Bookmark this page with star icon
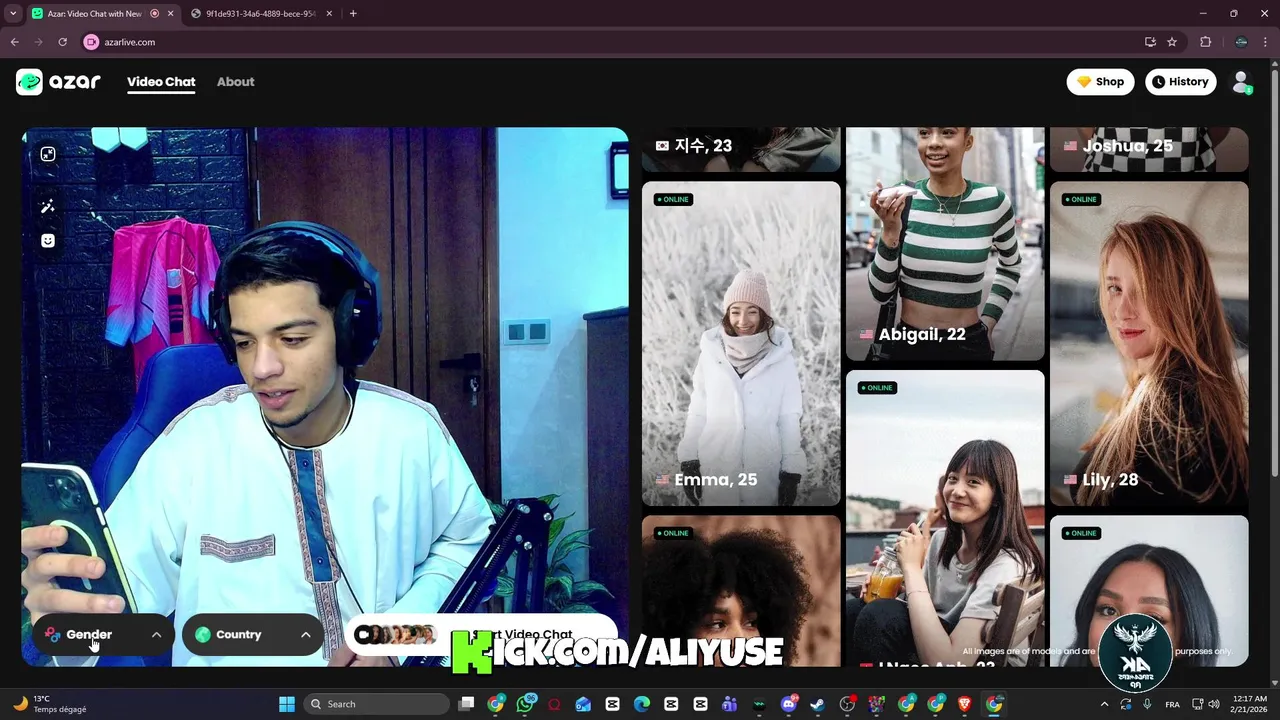 1172,42
